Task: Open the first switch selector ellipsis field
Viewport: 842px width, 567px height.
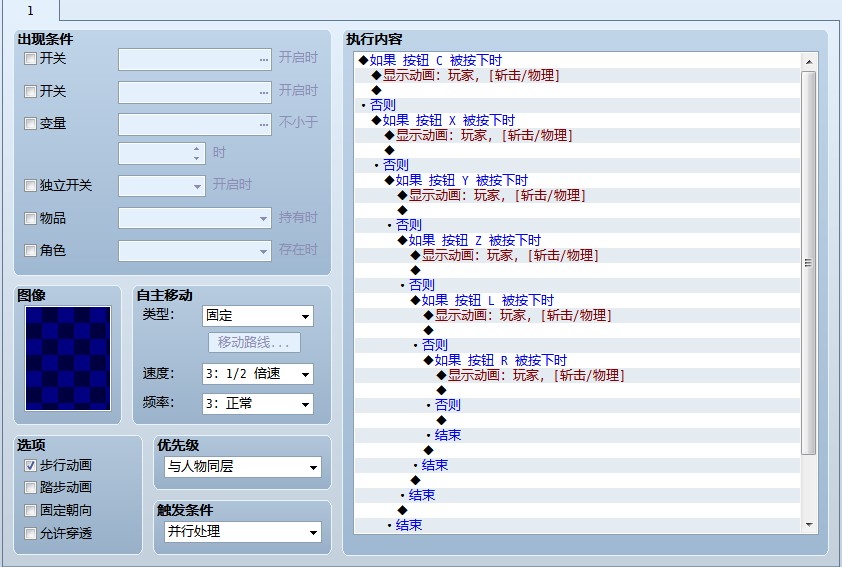Action: 195,60
